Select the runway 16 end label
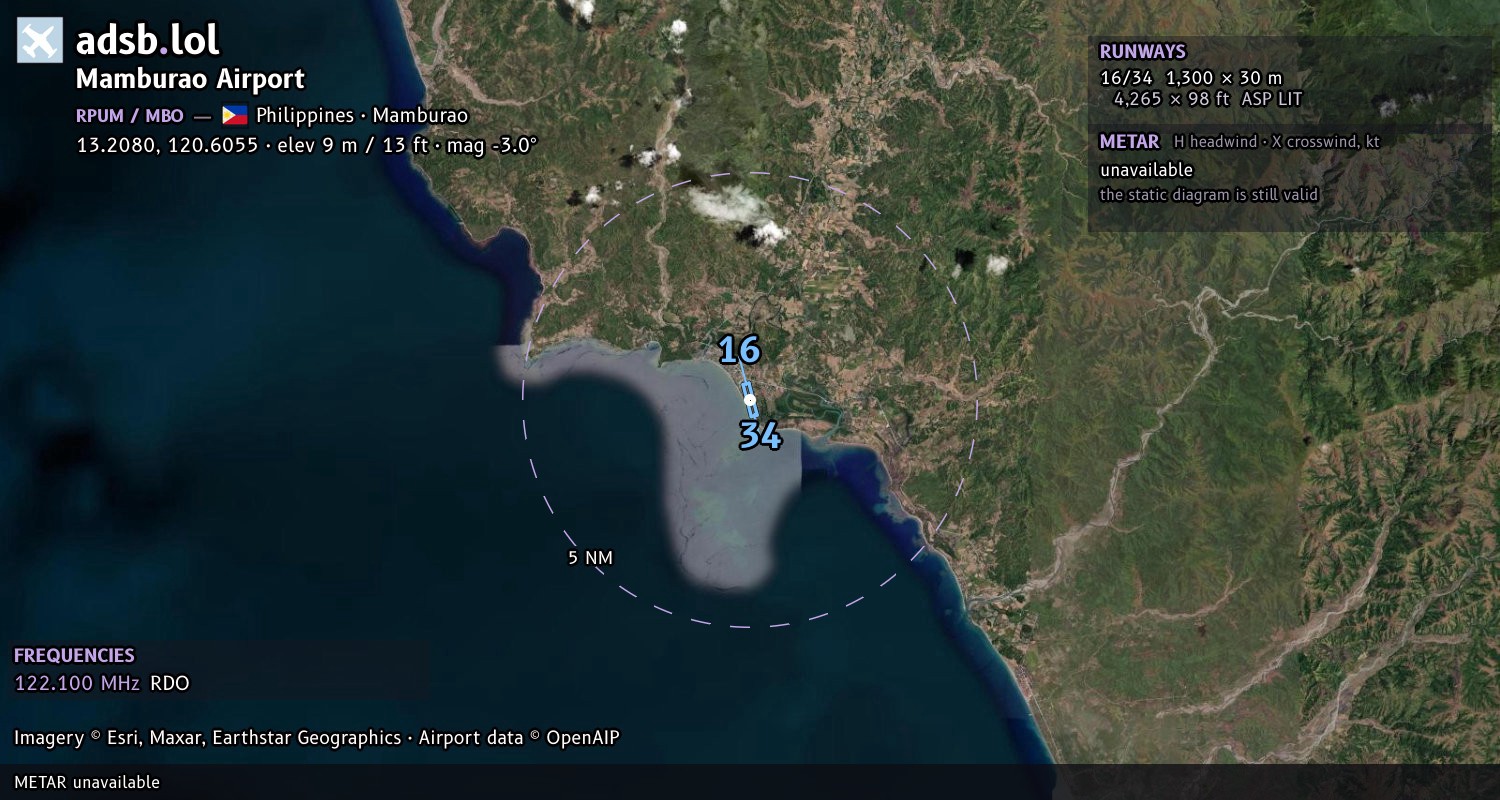 (739, 350)
